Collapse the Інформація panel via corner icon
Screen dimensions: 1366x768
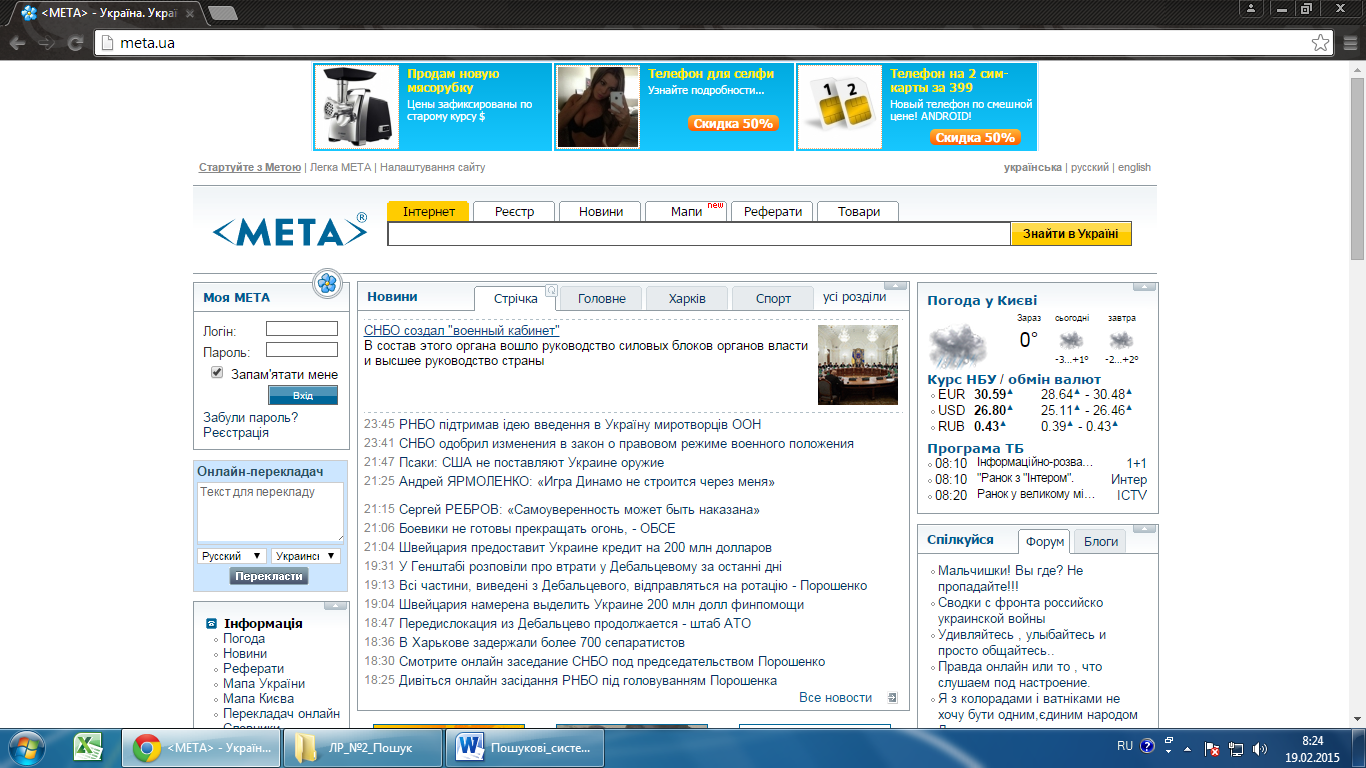tap(335, 606)
